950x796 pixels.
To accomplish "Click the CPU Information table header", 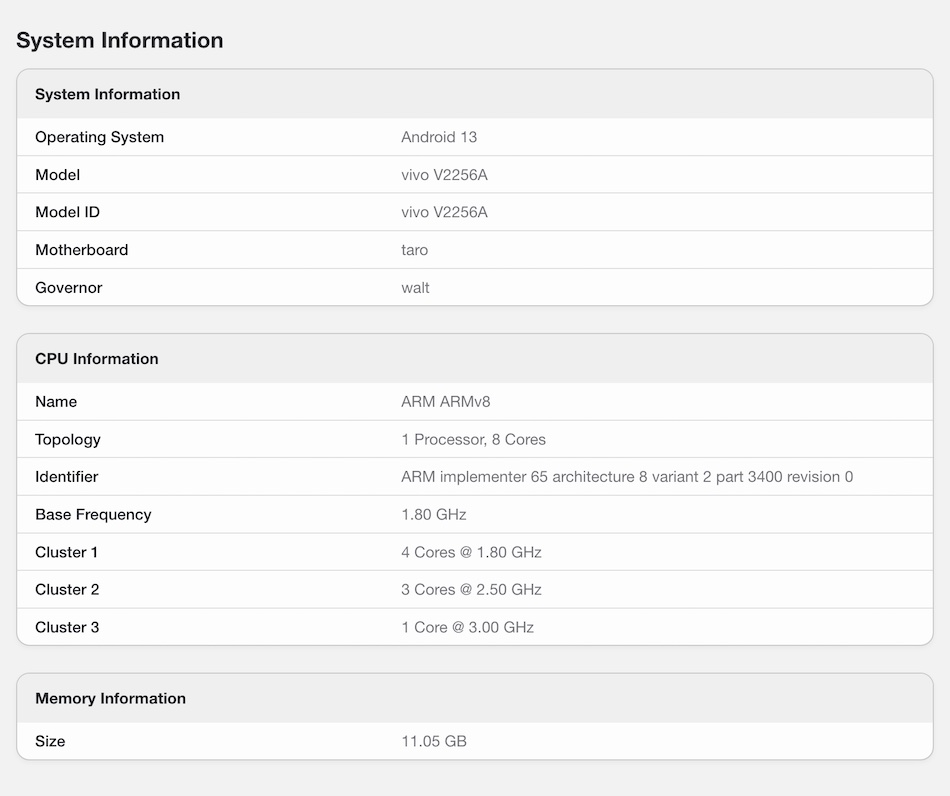I will pyautogui.click(x=96, y=359).
